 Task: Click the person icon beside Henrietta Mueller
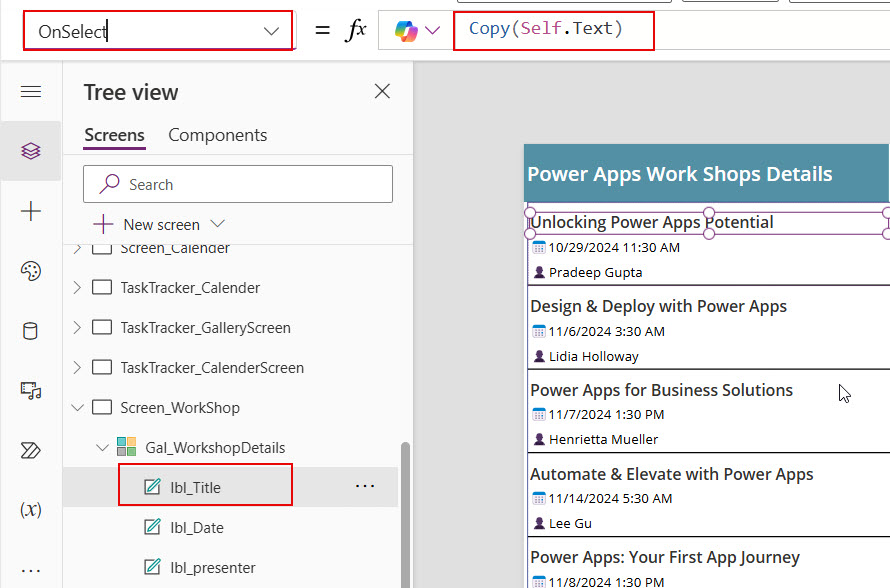coord(539,439)
